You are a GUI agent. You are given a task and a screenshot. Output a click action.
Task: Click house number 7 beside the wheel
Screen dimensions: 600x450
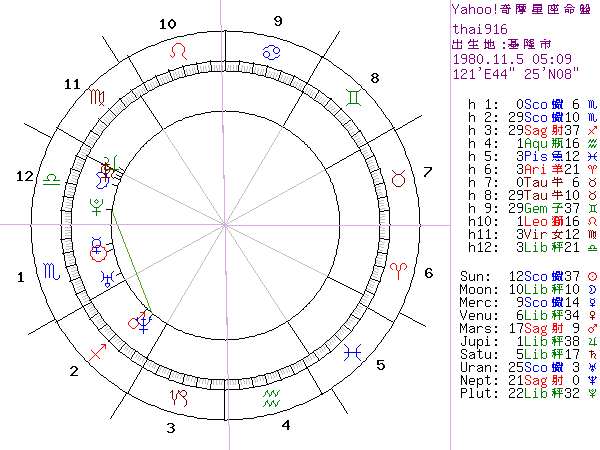click(x=428, y=171)
